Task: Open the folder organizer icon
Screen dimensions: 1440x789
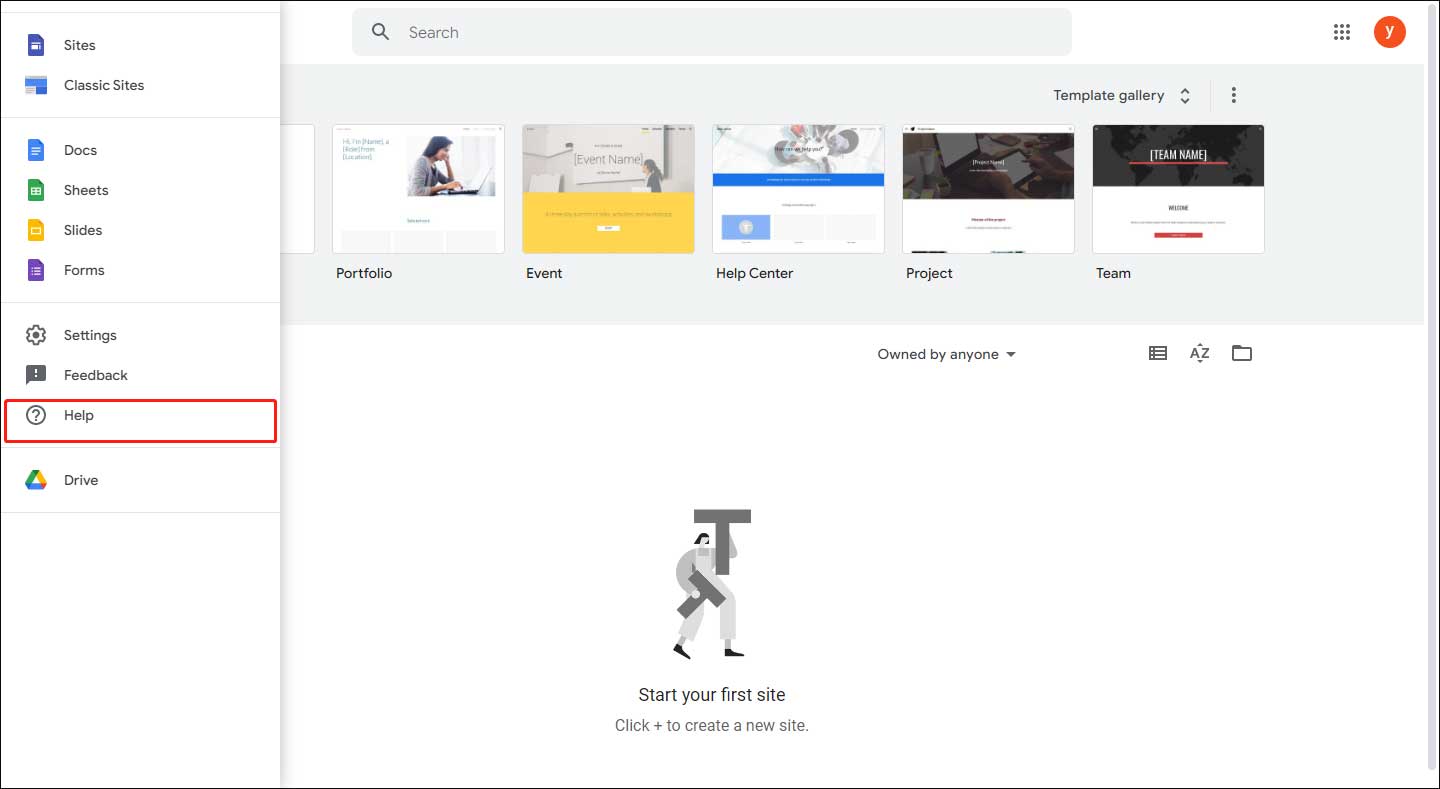Action: tap(1242, 353)
